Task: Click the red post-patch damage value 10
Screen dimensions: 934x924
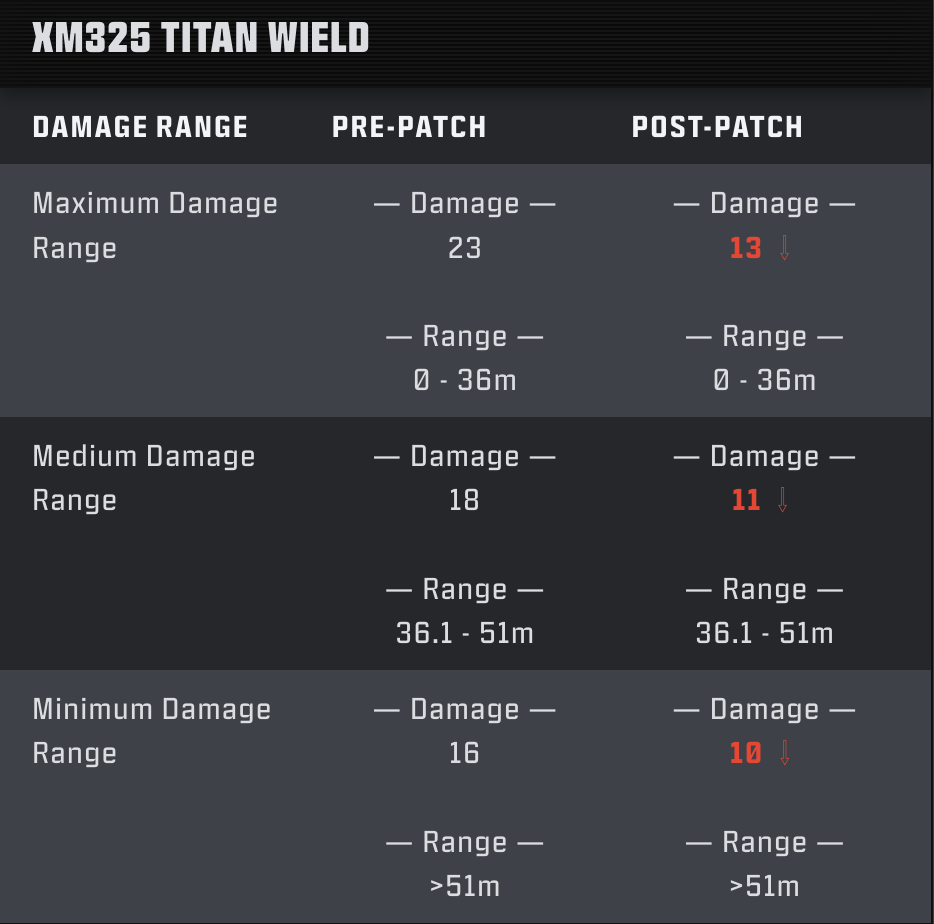Action: pyautogui.click(x=746, y=753)
